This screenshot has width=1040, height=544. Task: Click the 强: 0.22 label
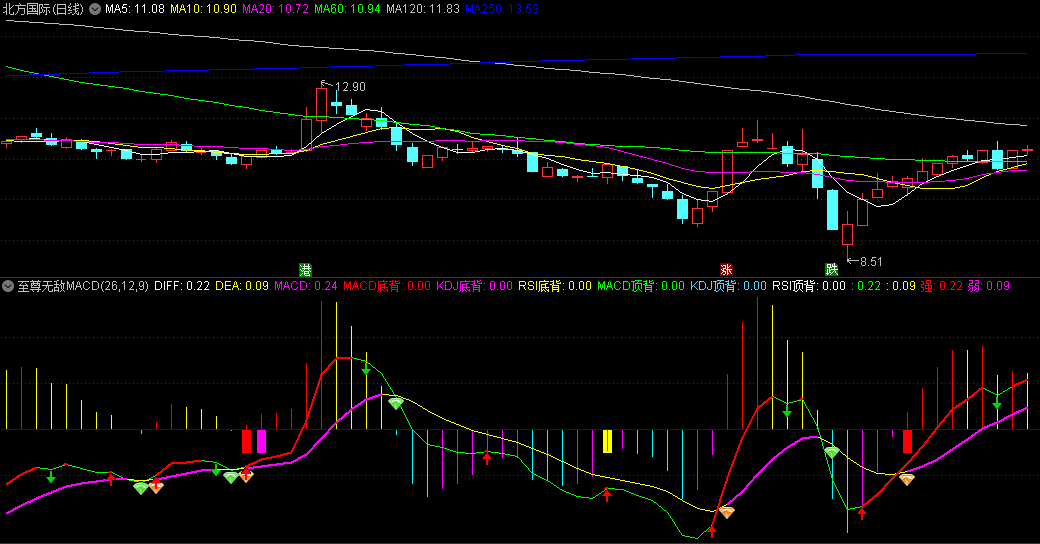(x=941, y=286)
